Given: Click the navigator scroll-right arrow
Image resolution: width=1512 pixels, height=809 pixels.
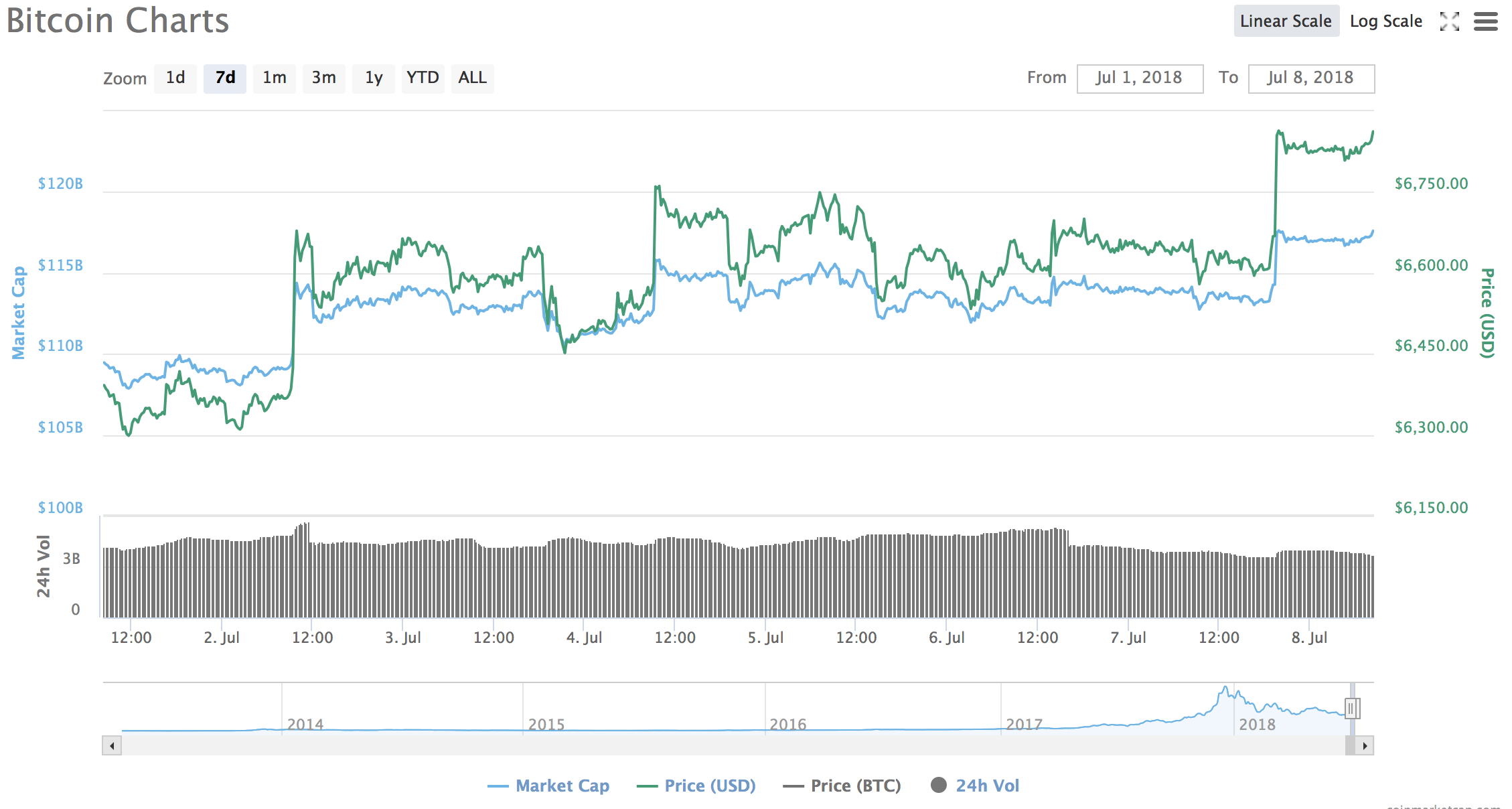Looking at the screenshot, I should tap(1365, 745).
